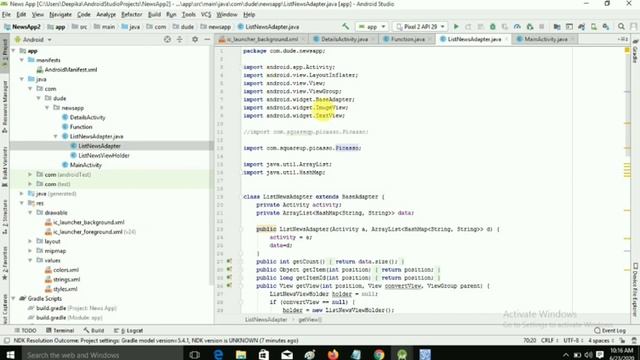
Task: Run the app with green play icon
Action: pyautogui.click(x=456, y=27)
